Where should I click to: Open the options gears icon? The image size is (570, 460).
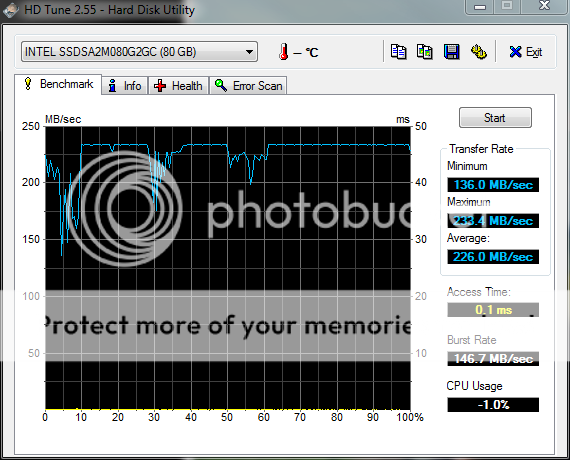tap(479, 52)
